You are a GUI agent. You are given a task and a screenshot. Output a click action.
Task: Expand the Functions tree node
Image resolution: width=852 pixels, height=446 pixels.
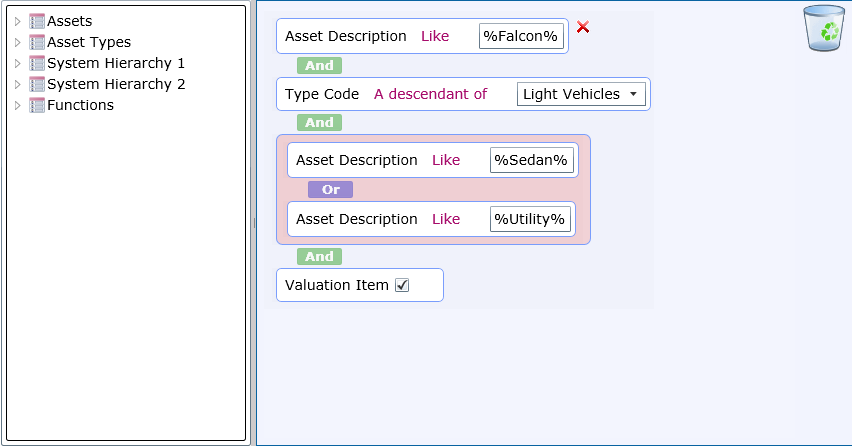coord(17,105)
